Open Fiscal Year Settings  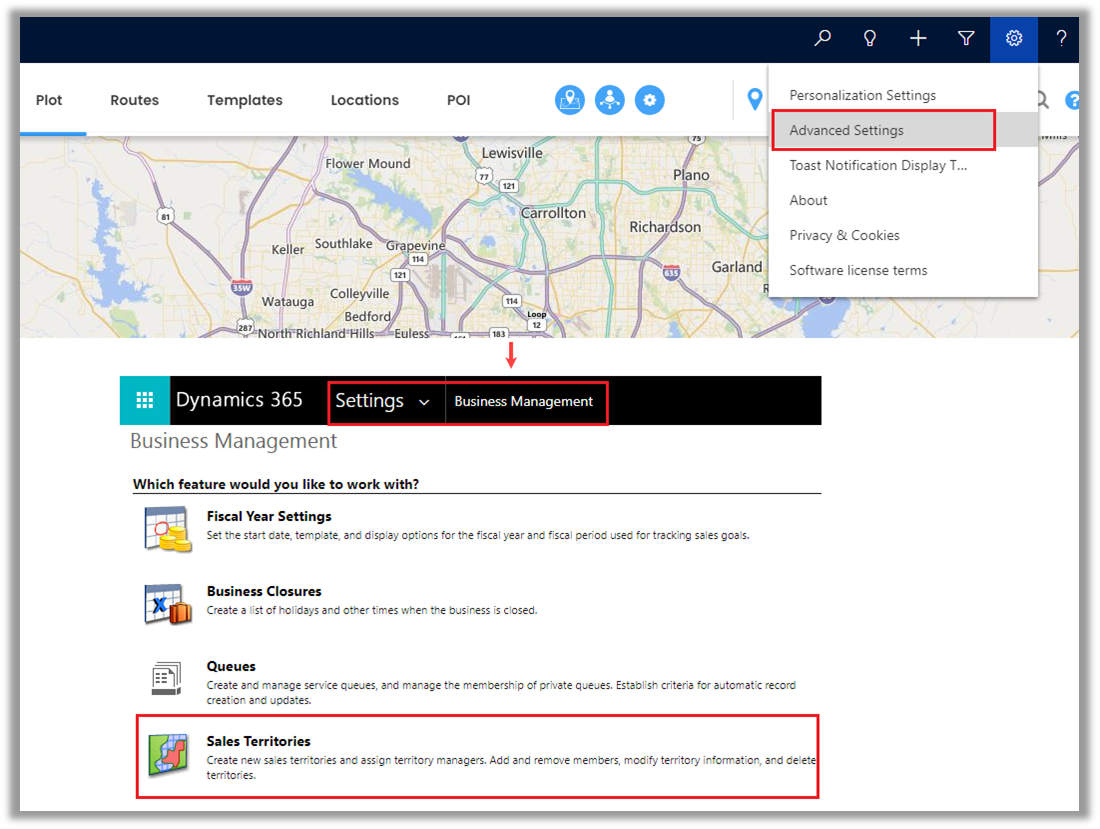tap(269, 516)
